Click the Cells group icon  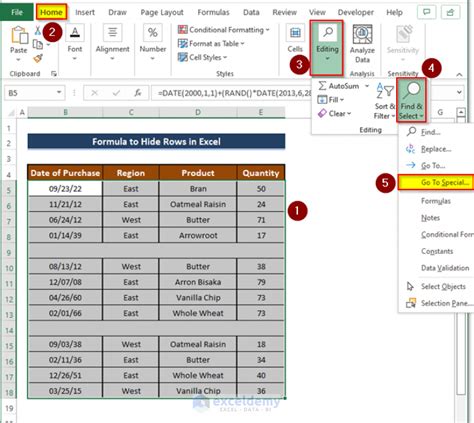pyautogui.click(x=295, y=33)
